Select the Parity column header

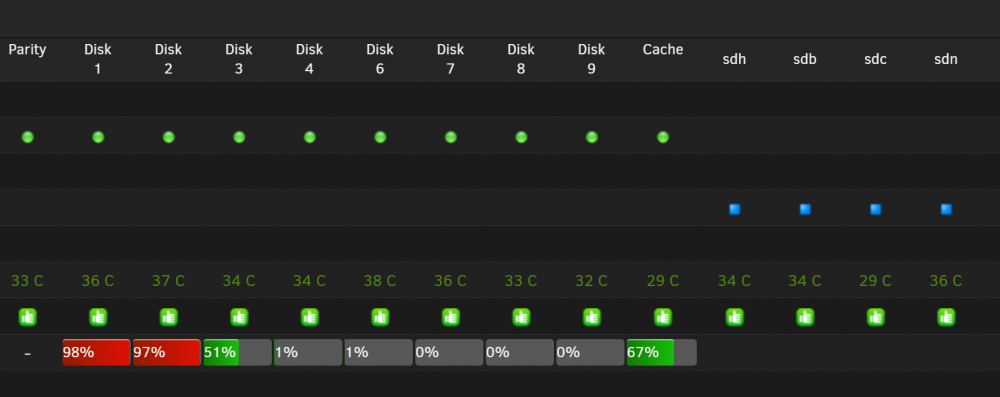[27, 50]
